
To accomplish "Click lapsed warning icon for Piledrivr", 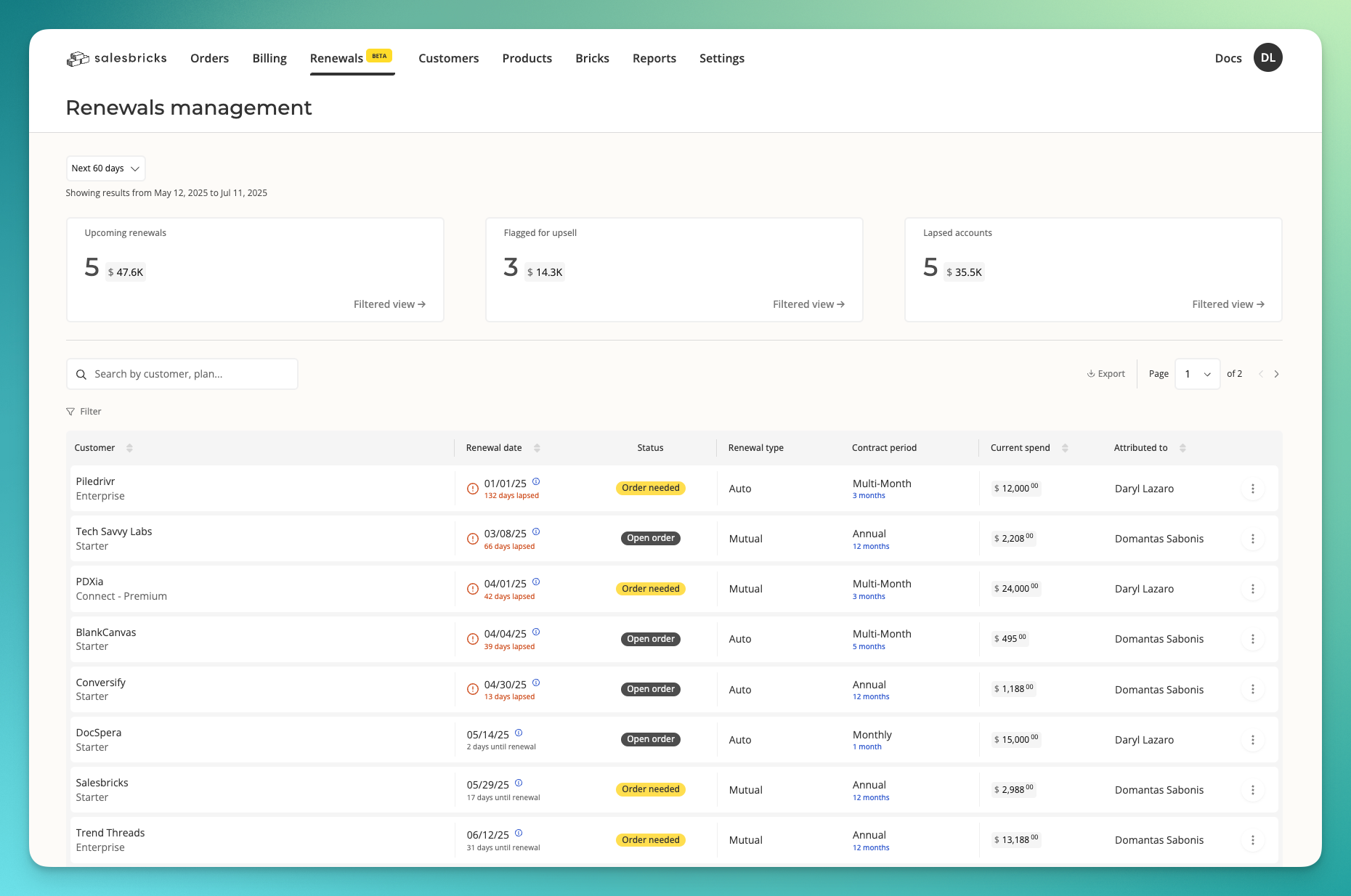I will point(472,489).
